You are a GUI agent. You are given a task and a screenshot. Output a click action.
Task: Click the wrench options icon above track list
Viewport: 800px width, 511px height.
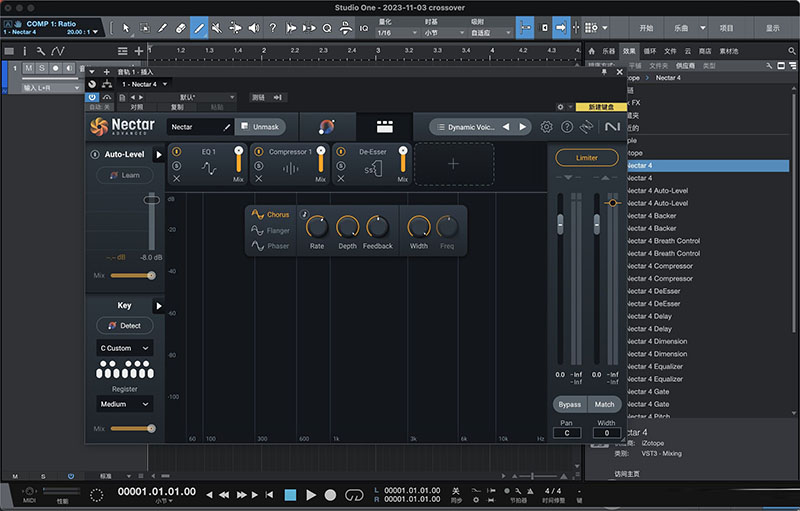pos(41,51)
